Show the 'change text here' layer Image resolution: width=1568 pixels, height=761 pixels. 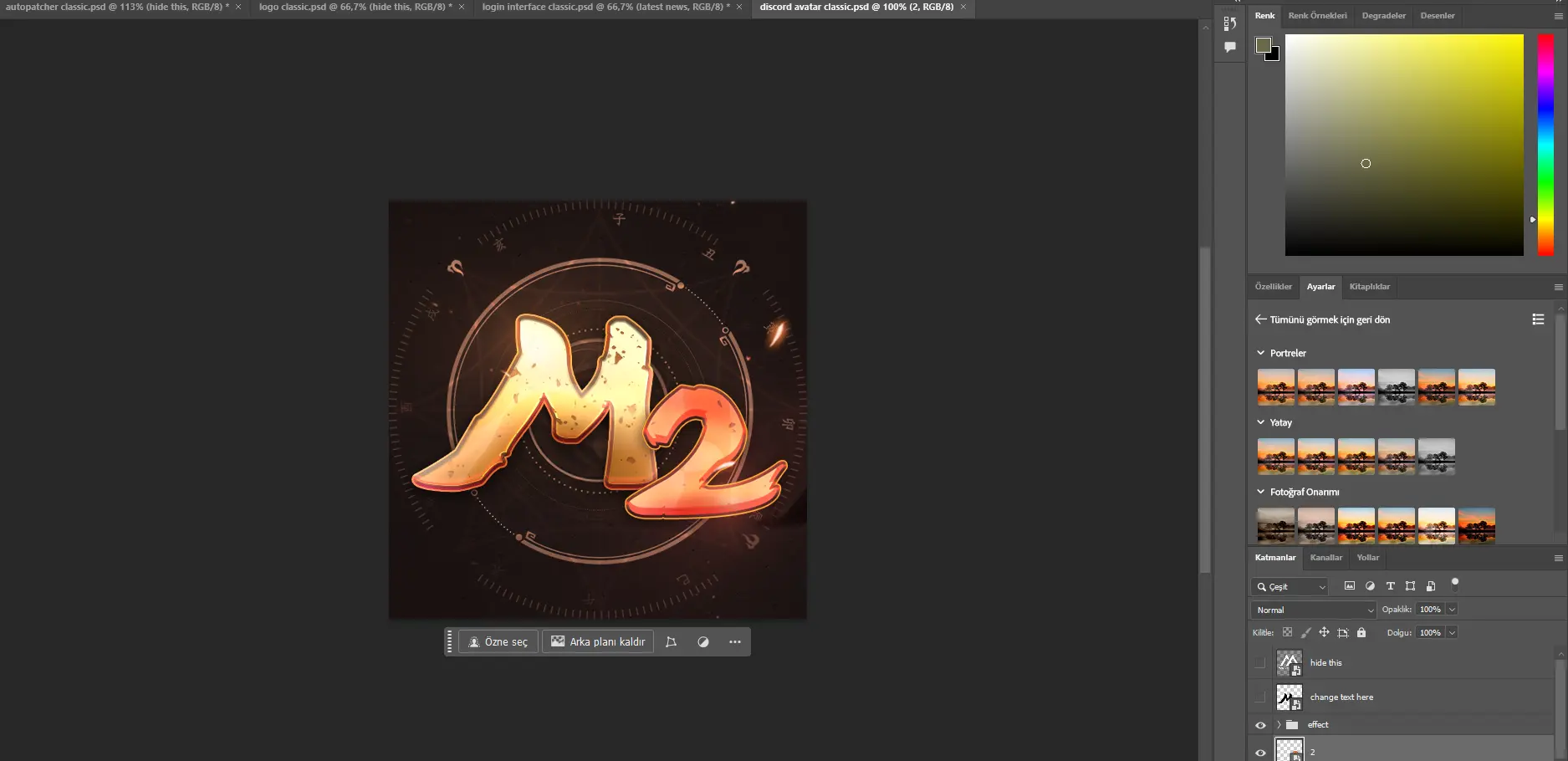coord(1260,697)
